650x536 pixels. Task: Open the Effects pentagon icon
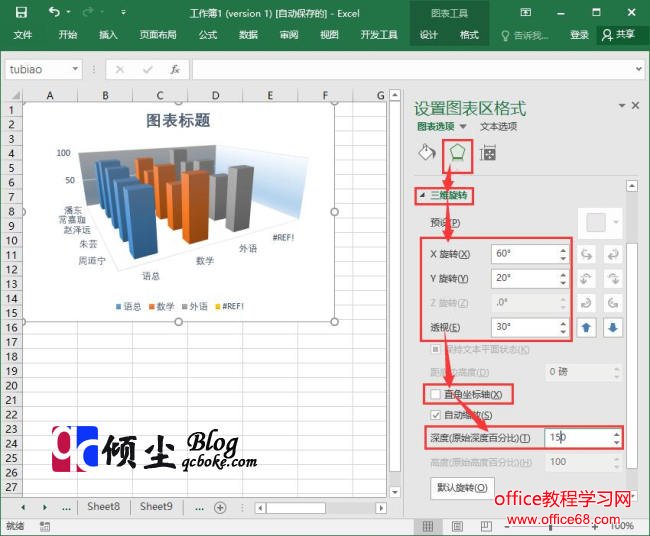pyautogui.click(x=457, y=153)
